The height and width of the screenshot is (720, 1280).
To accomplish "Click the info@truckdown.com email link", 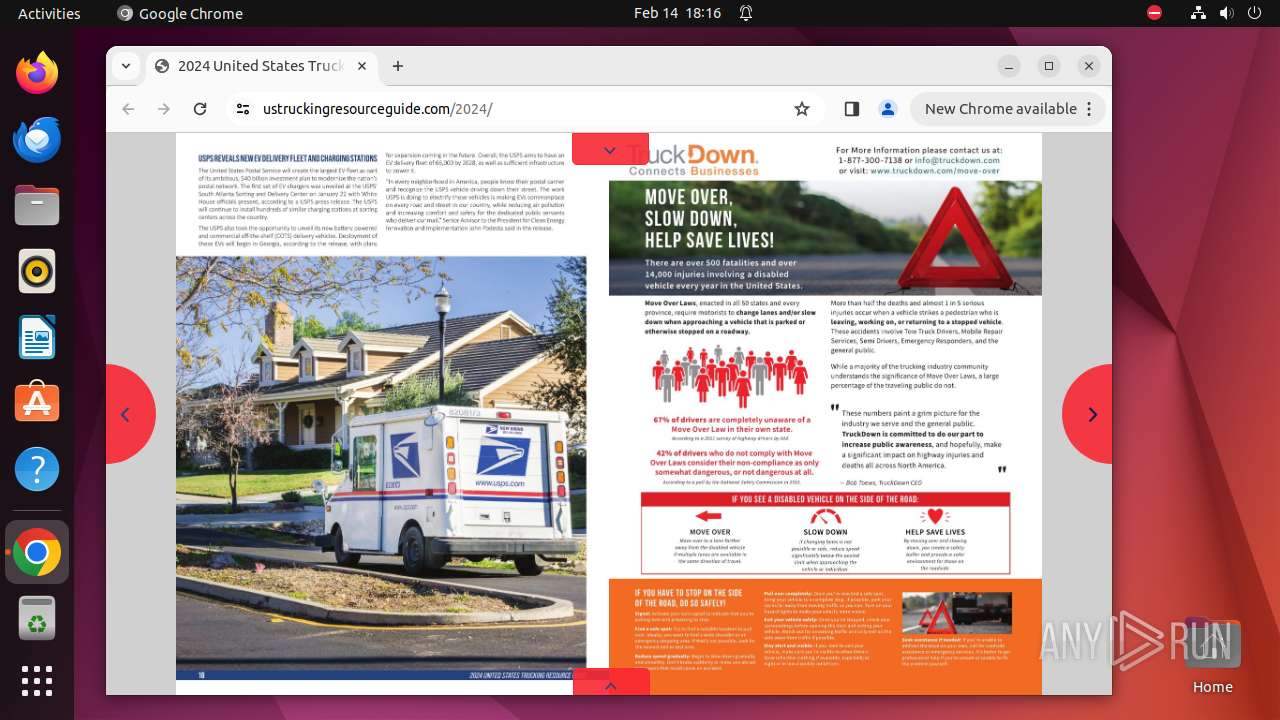I will click(958, 160).
